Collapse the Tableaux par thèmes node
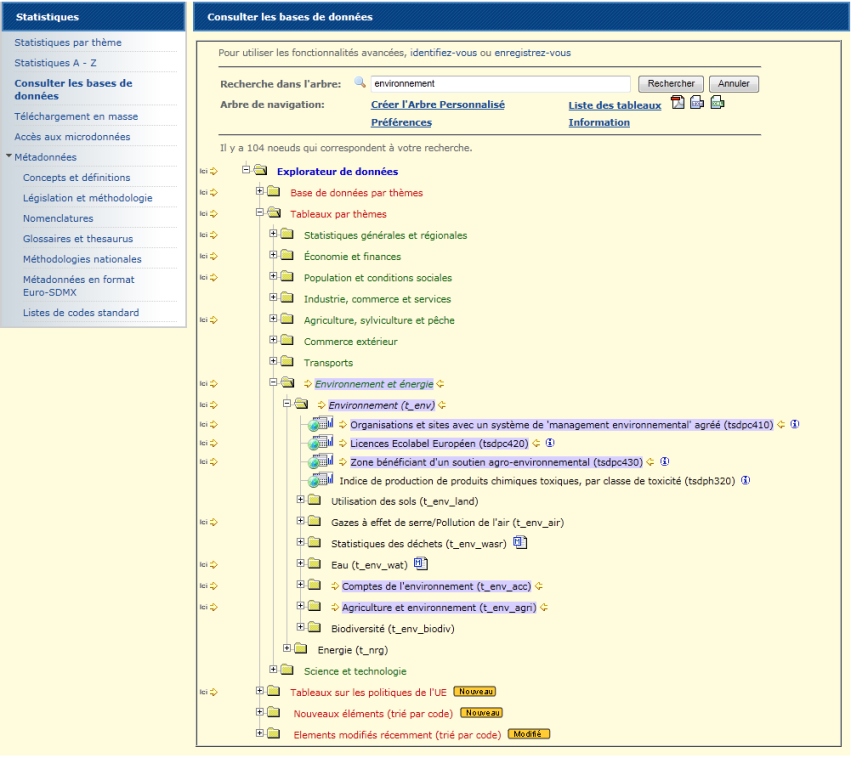The height and width of the screenshot is (758, 851). pyautogui.click(x=259, y=212)
